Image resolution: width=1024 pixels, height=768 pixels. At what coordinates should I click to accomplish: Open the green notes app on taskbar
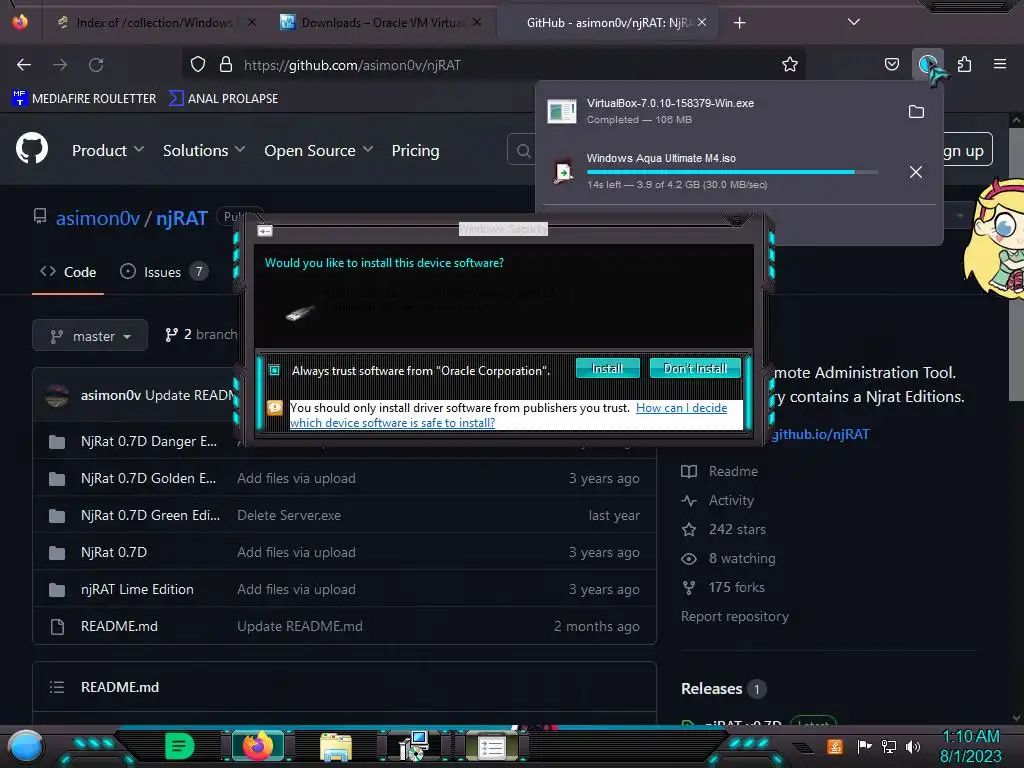coord(179,746)
